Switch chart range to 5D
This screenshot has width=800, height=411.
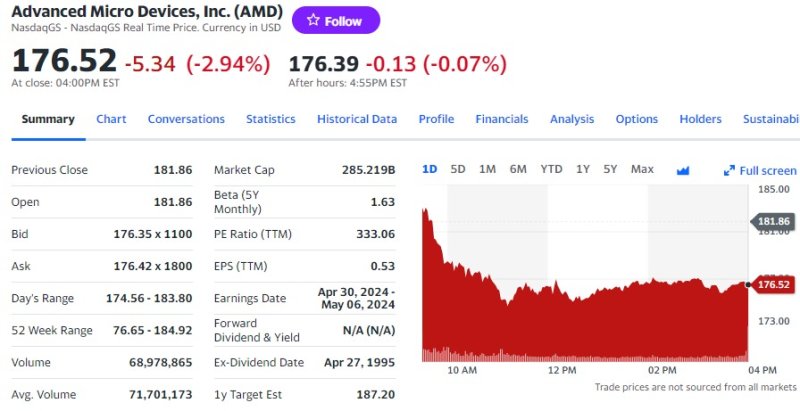458,169
